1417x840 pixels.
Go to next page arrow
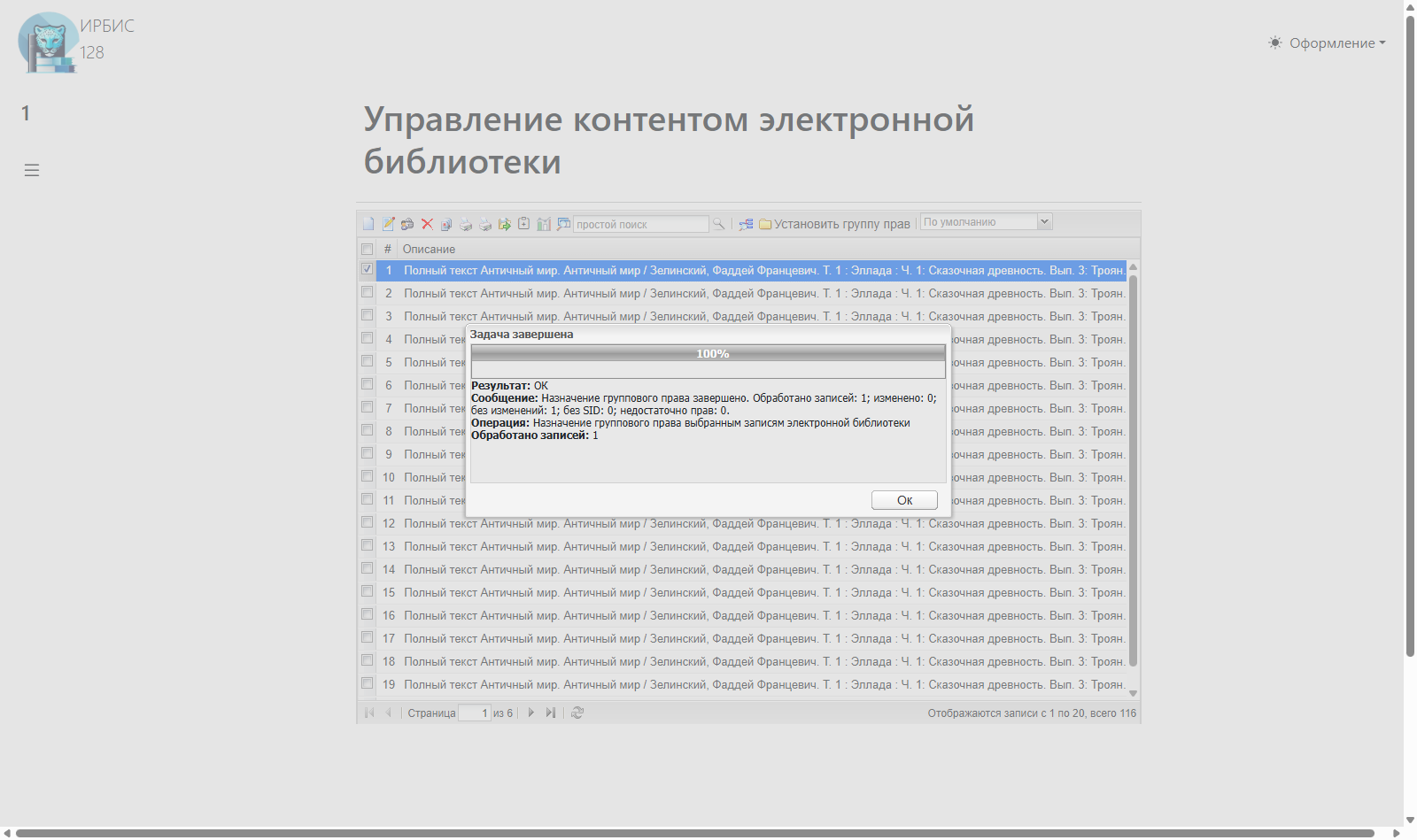[x=530, y=713]
